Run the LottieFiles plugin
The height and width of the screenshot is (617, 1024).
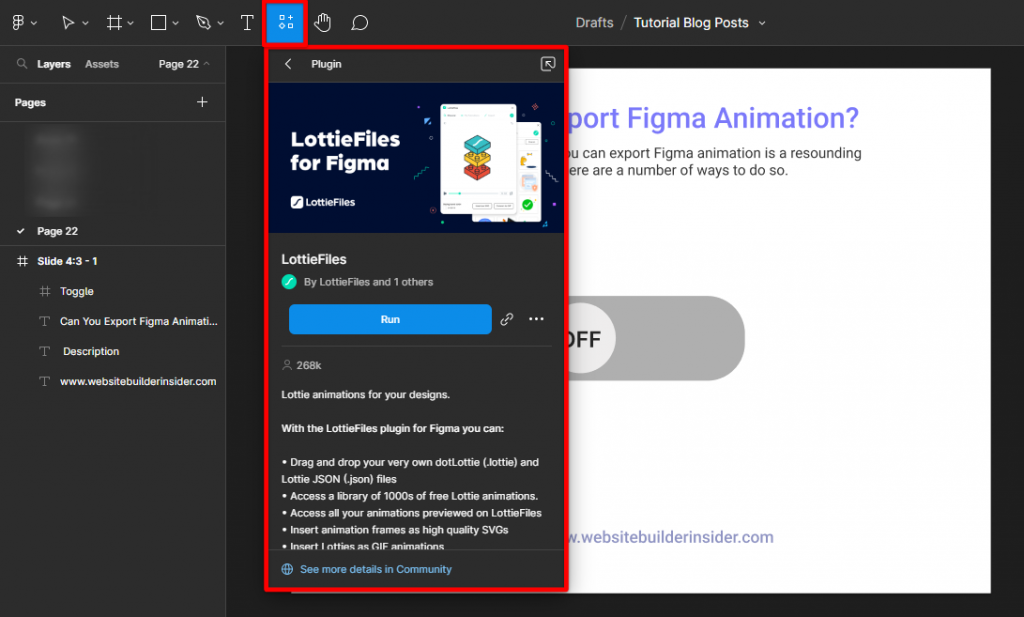click(x=390, y=318)
